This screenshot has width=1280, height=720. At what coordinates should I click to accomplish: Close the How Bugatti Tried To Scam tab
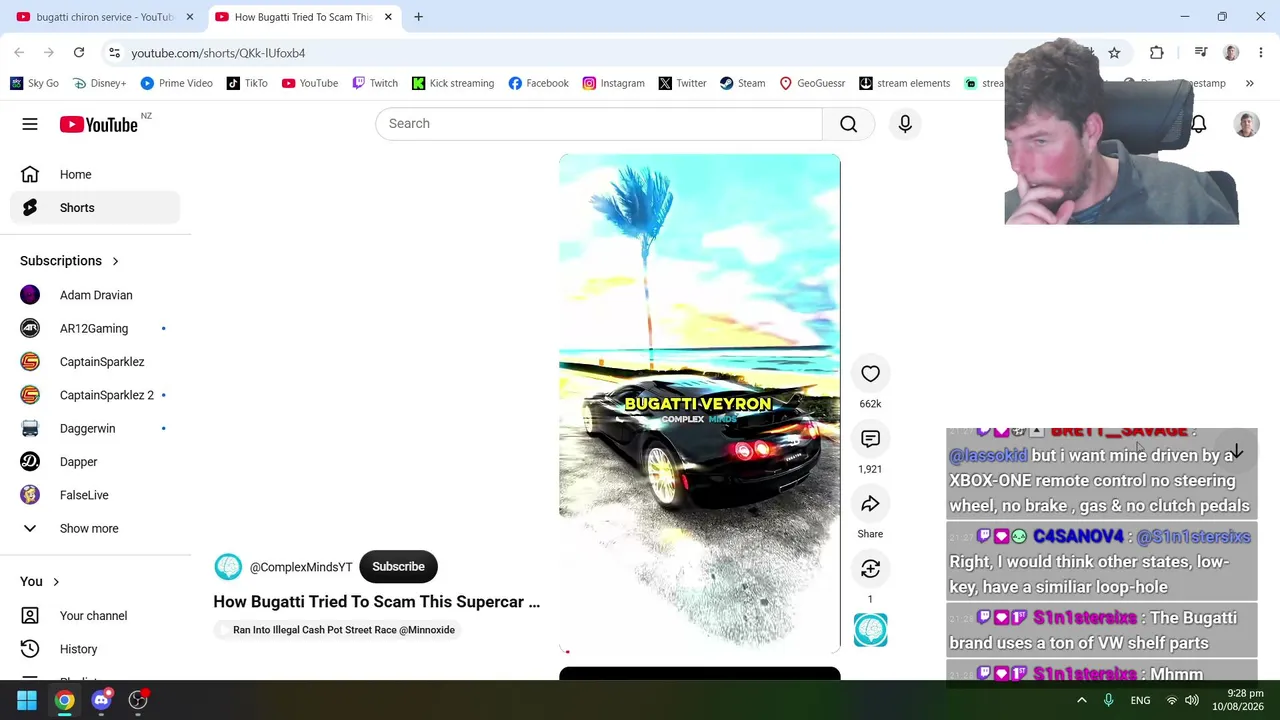click(388, 17)
